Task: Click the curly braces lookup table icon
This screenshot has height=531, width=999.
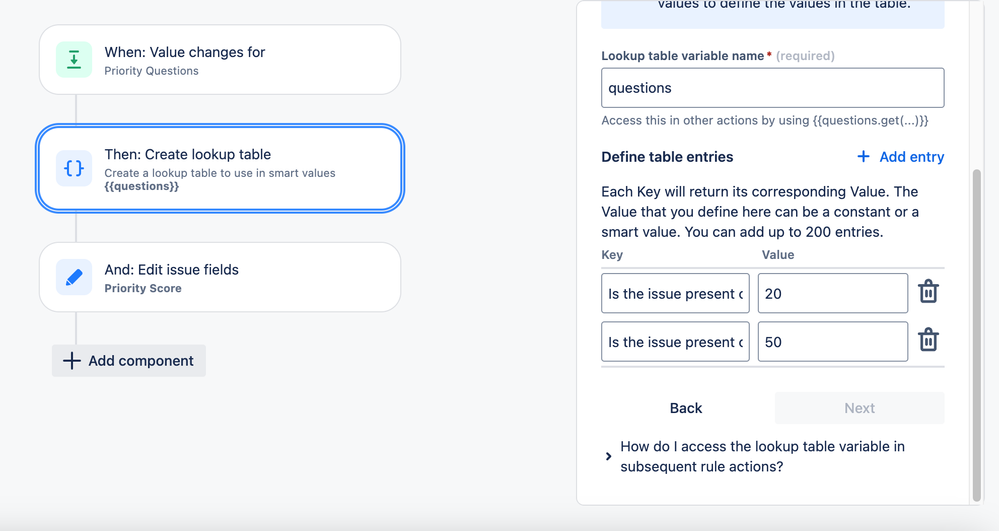Action: [74, 168]
